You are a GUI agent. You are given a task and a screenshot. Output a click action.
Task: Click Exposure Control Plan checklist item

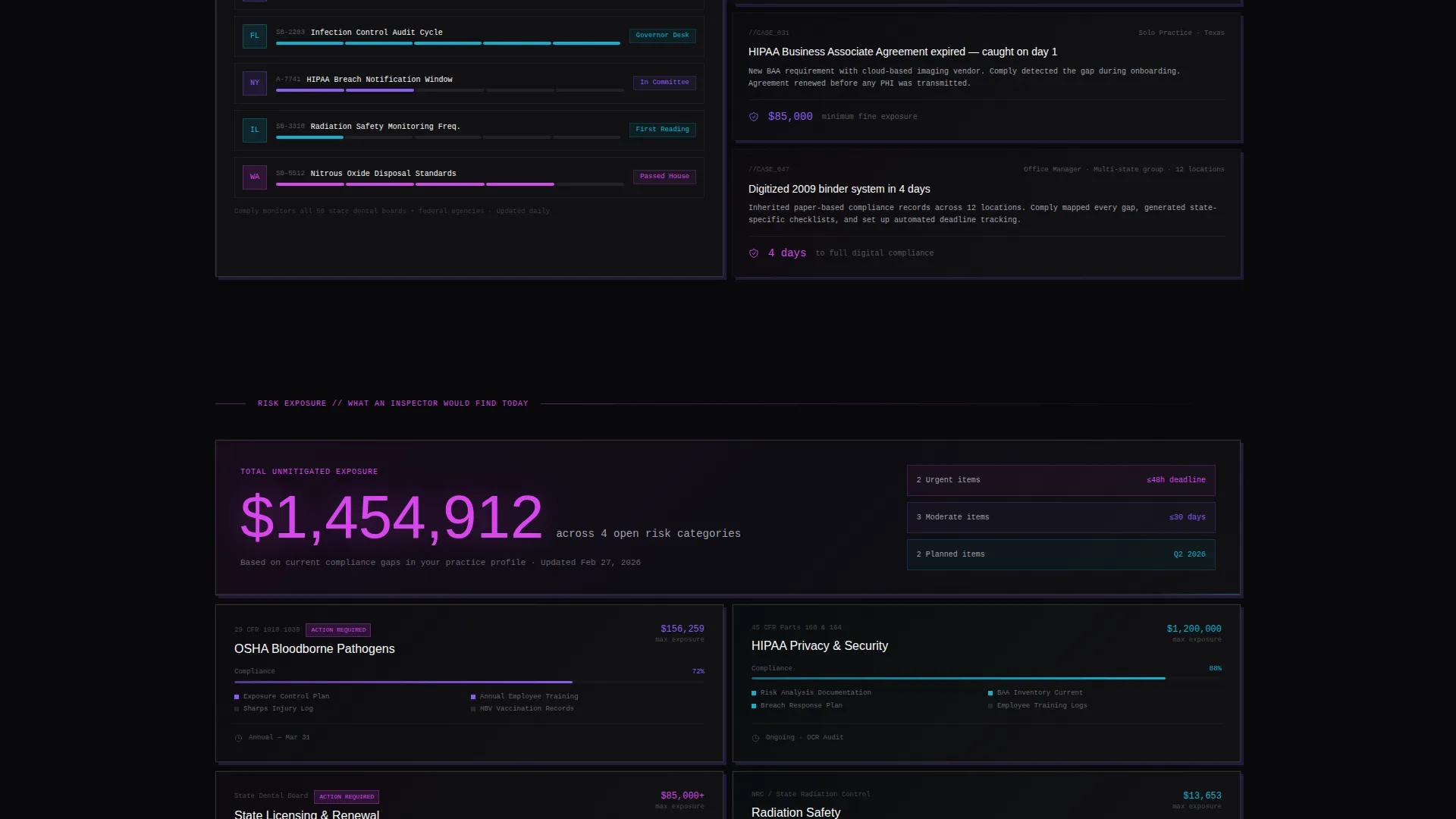282,696
